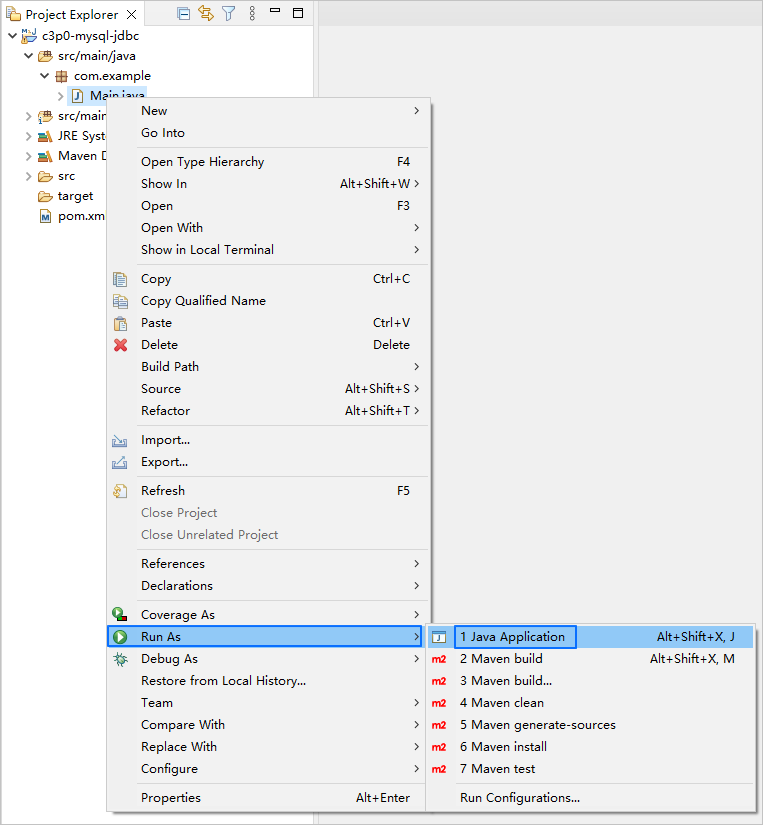The image size is (763, 825).
Task: Close the Project Explorer tab
Action: click(x=131, y=15)
